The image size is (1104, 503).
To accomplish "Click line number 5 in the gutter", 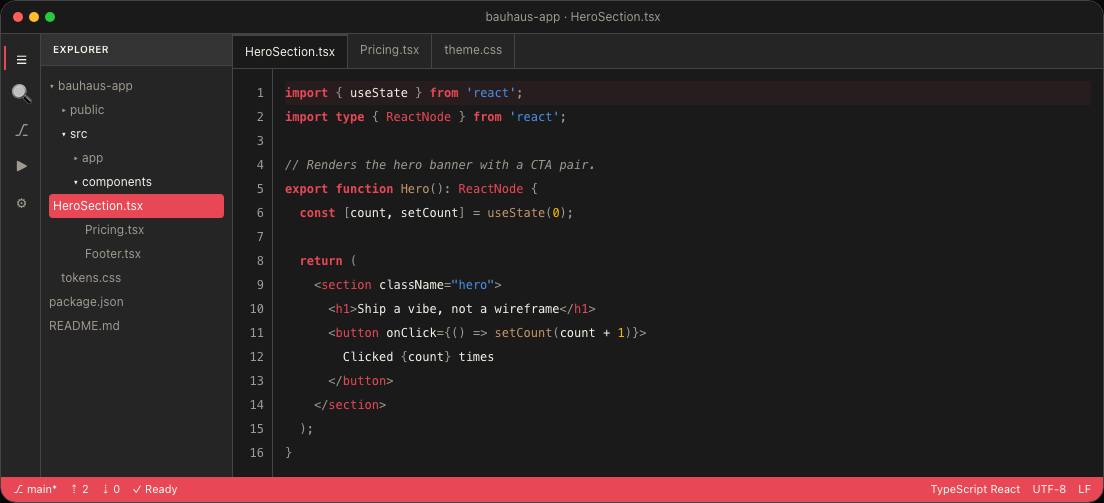I will point(260,189).
